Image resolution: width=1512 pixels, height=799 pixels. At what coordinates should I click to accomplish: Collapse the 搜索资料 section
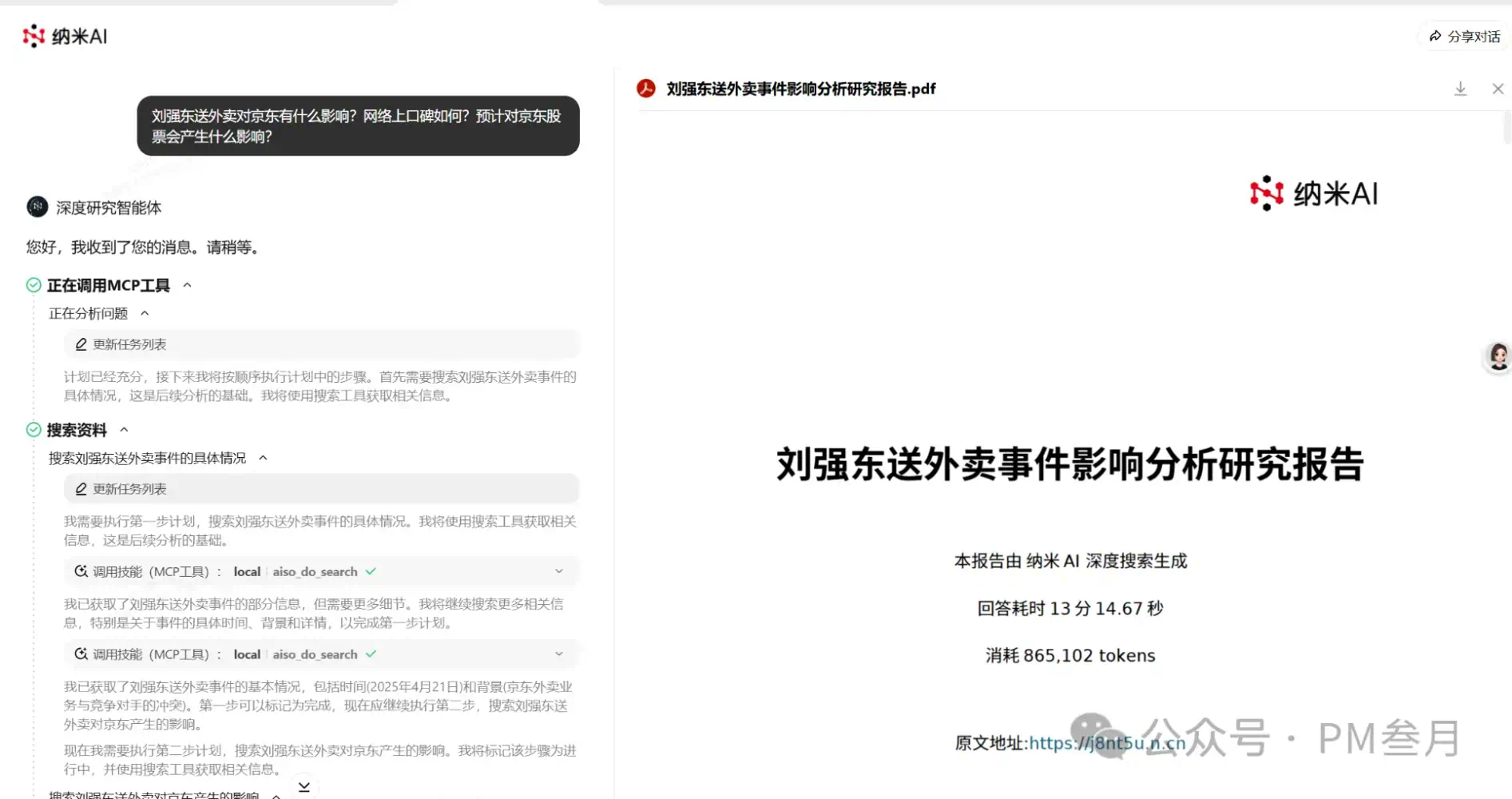pyautogui.click(x=124, y=430)
